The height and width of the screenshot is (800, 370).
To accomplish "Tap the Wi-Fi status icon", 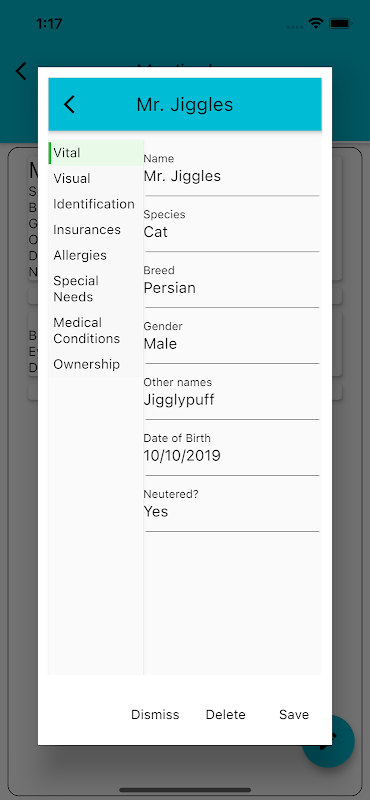I will pos(316,23).
